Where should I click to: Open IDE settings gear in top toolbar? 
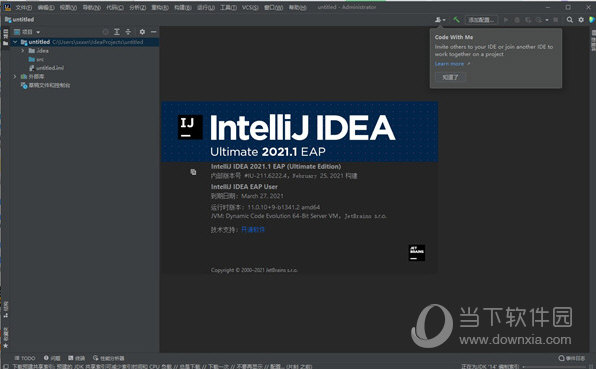point(581,20)
